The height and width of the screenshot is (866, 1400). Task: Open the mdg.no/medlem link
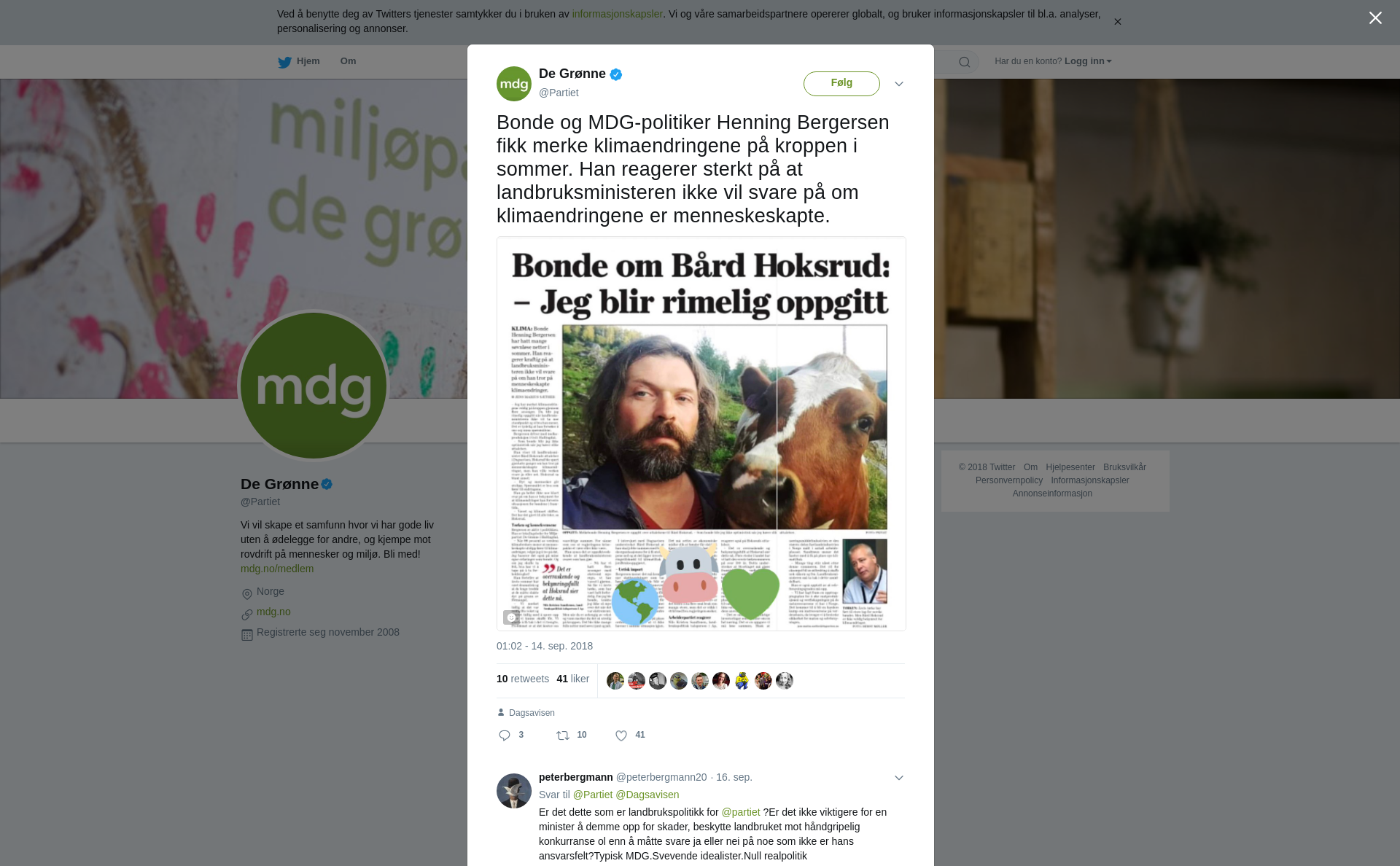click(277, 569)
